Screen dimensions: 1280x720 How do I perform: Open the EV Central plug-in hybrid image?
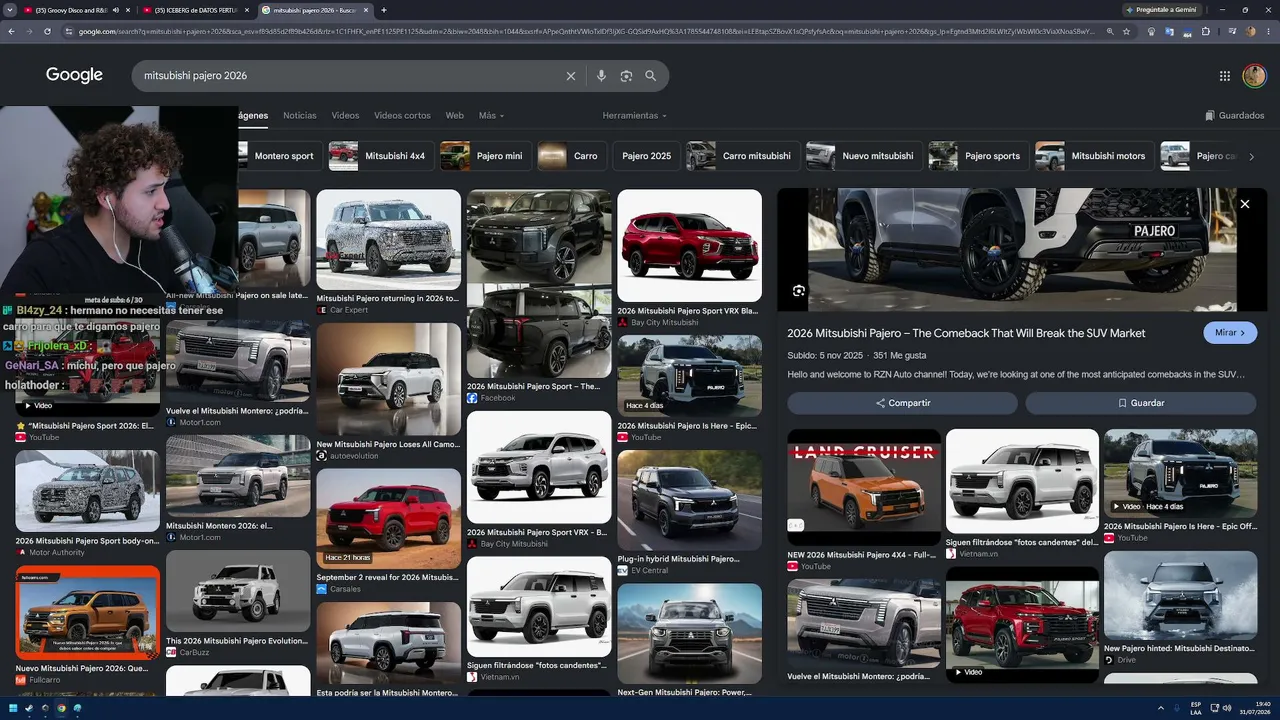[689, 500]
